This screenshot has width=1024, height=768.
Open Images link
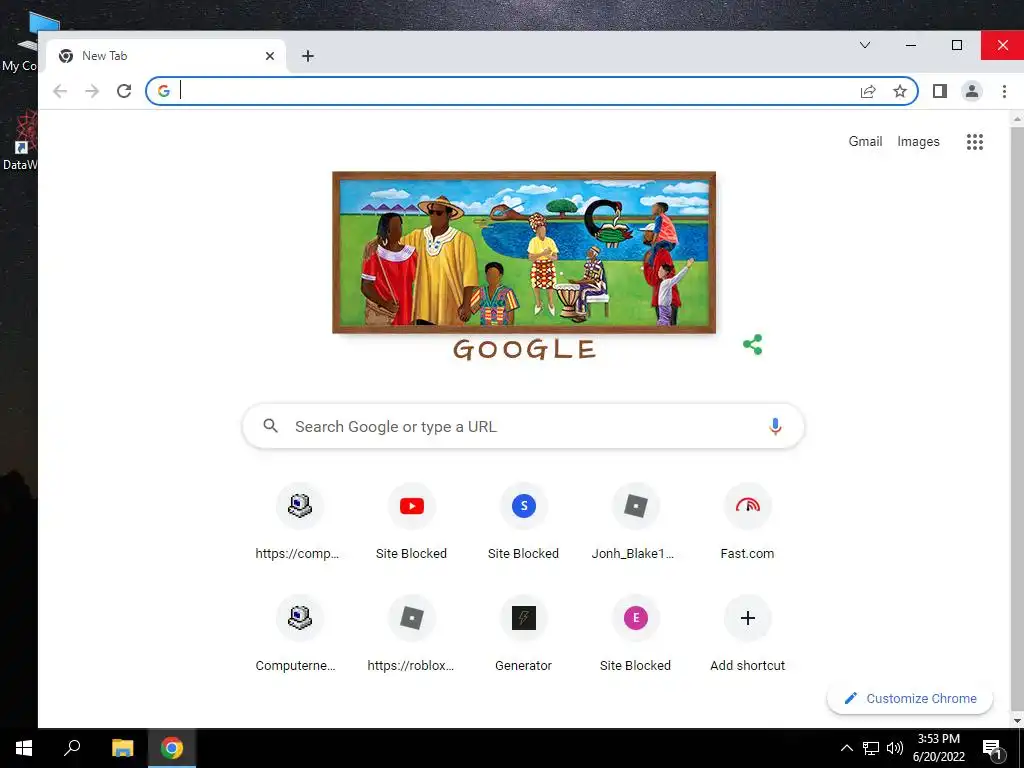click(x=918, y=142)
